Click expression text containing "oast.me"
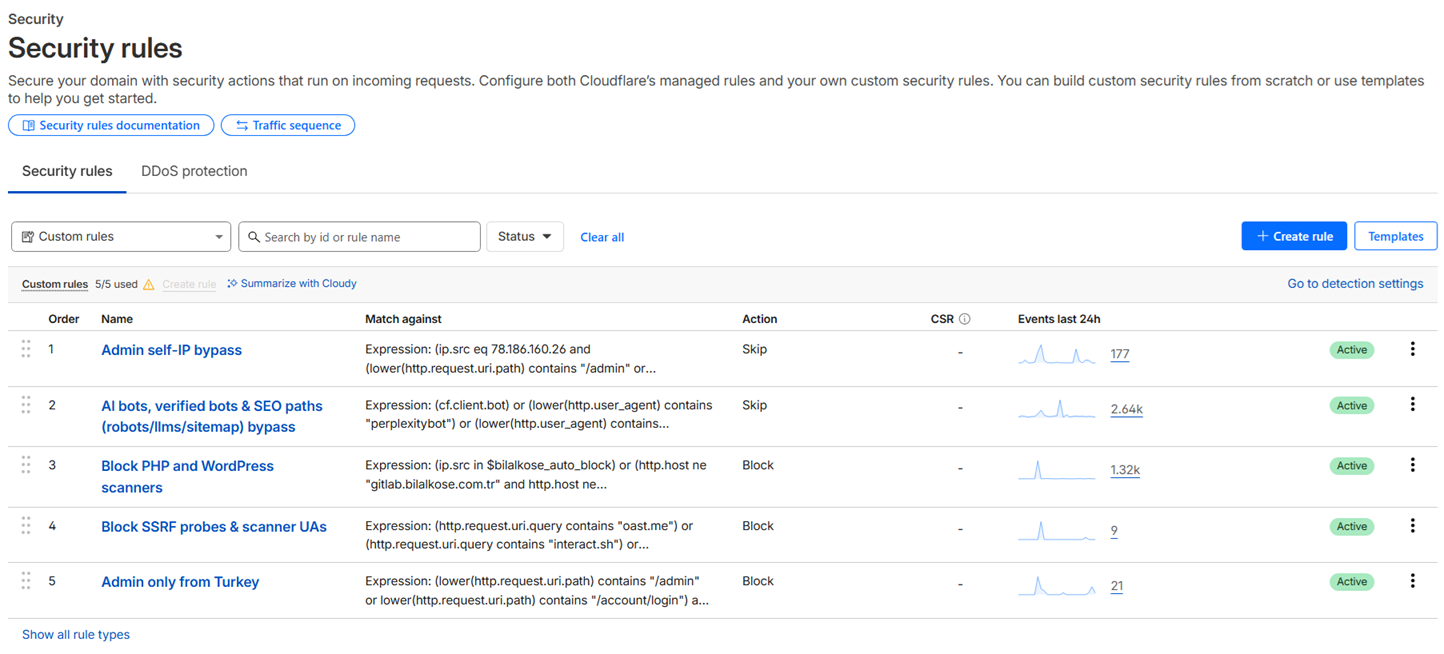 [529, 535]
